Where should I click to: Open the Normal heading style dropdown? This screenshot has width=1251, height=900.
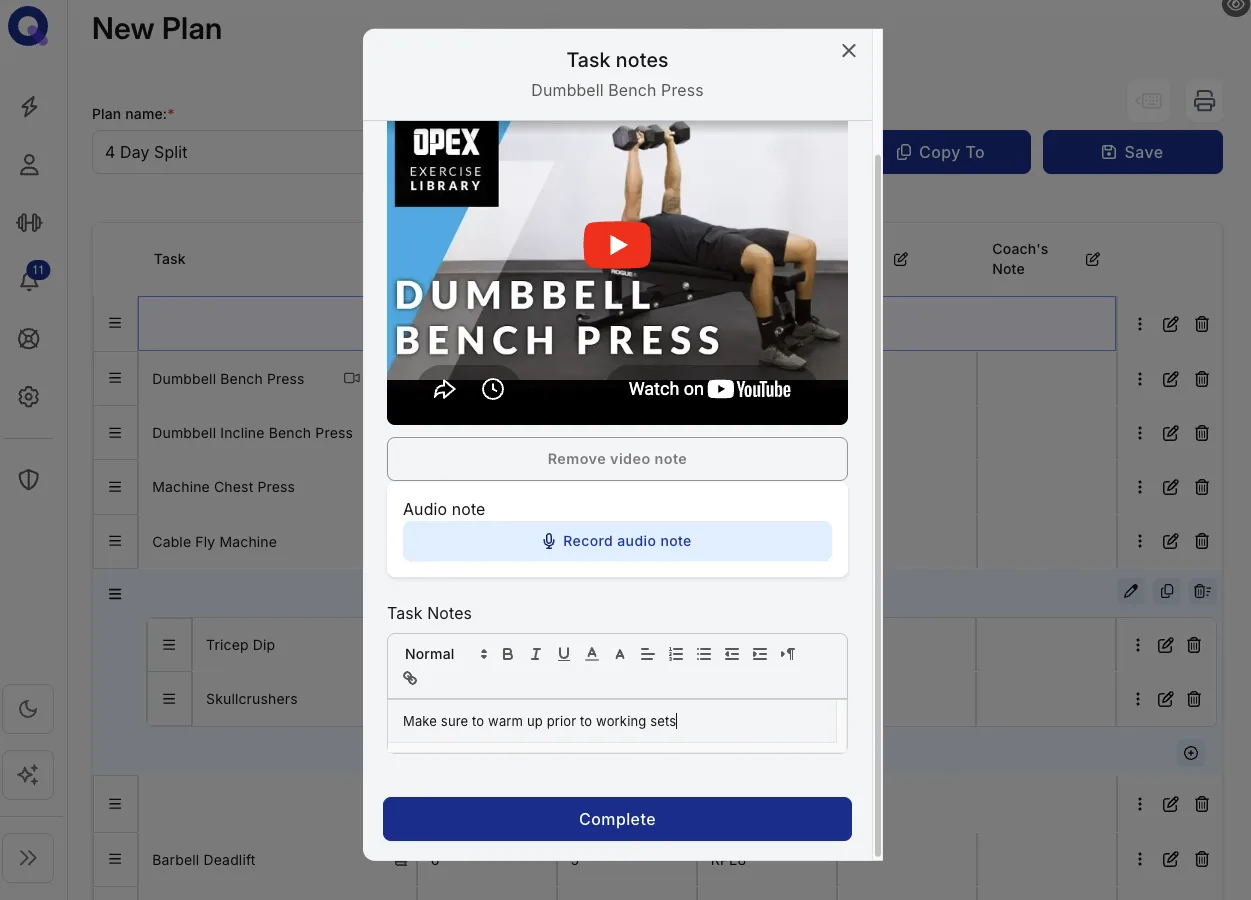445,654
